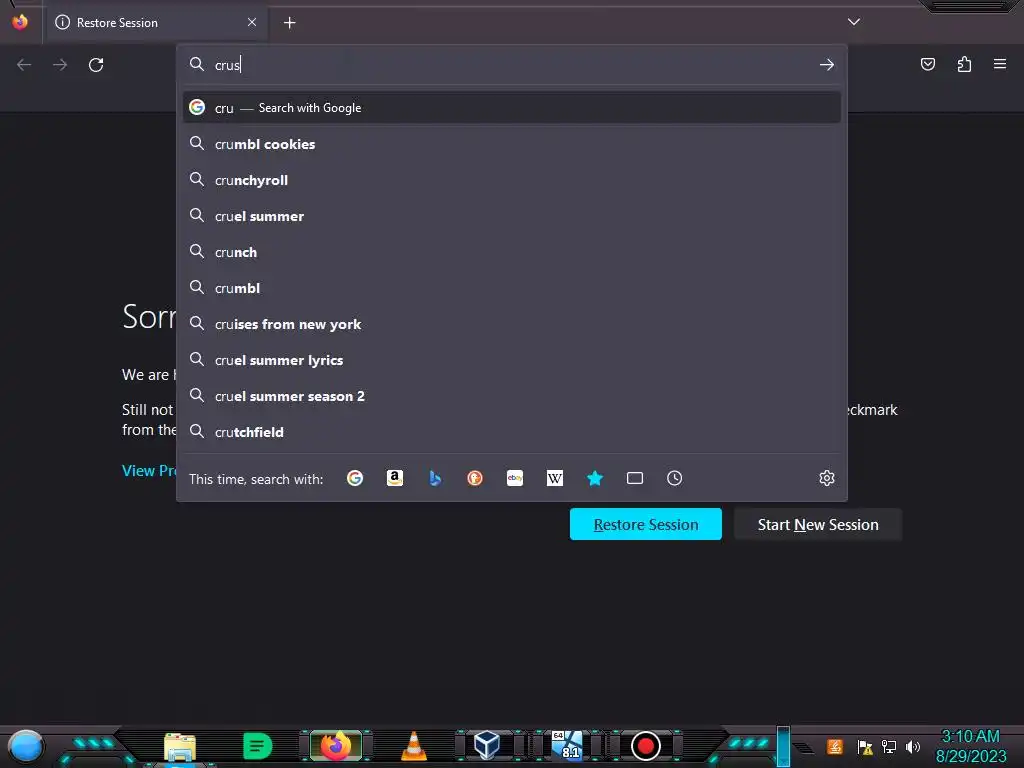Open VirtualBox from the taskbar
1024x768 pixels.
point(487,746)
